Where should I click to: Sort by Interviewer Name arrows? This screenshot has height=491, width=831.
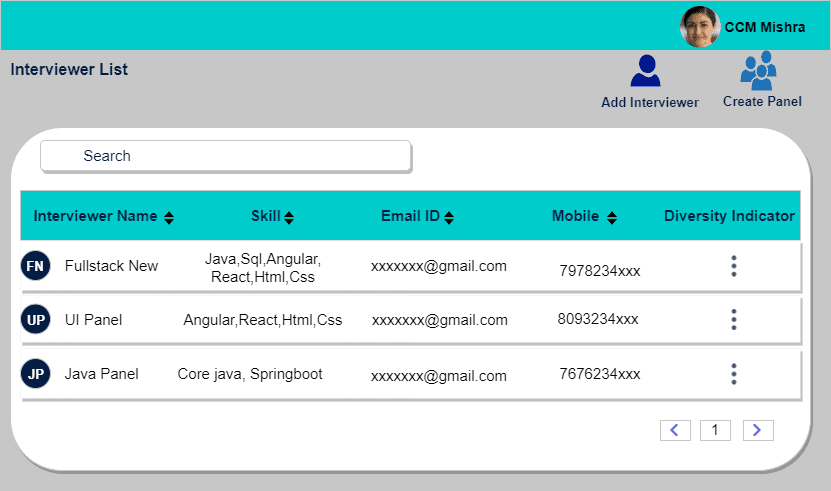(x=169, y=217)
